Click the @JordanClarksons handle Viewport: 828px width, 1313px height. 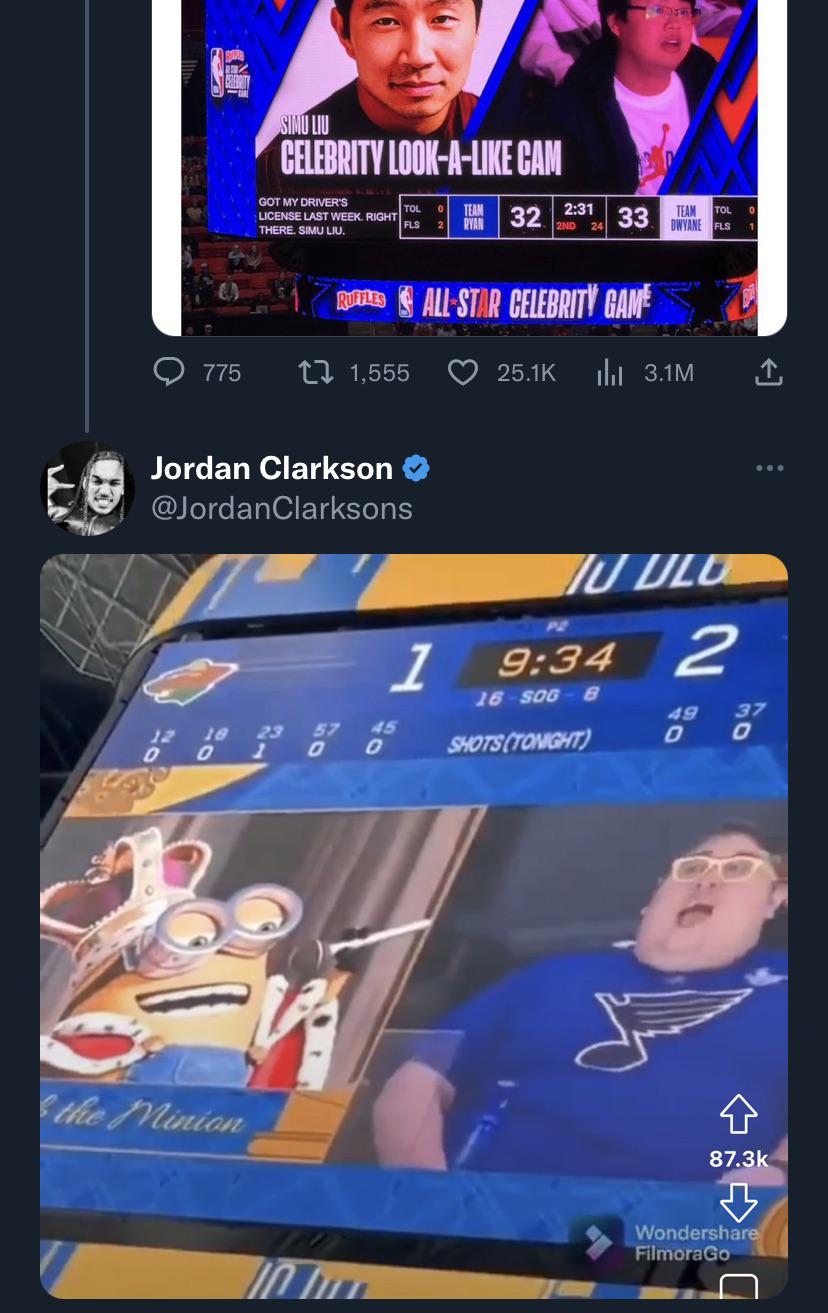[281, 508]
